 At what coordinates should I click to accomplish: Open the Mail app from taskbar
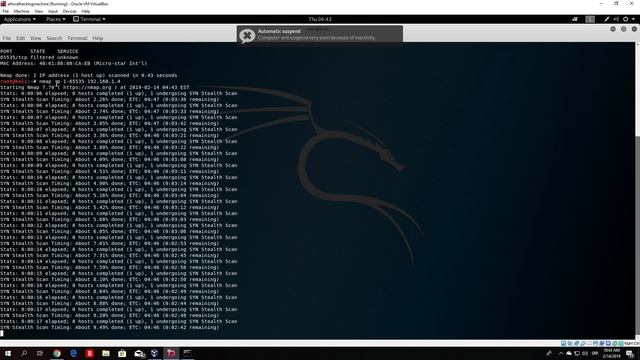pos(139,353)
